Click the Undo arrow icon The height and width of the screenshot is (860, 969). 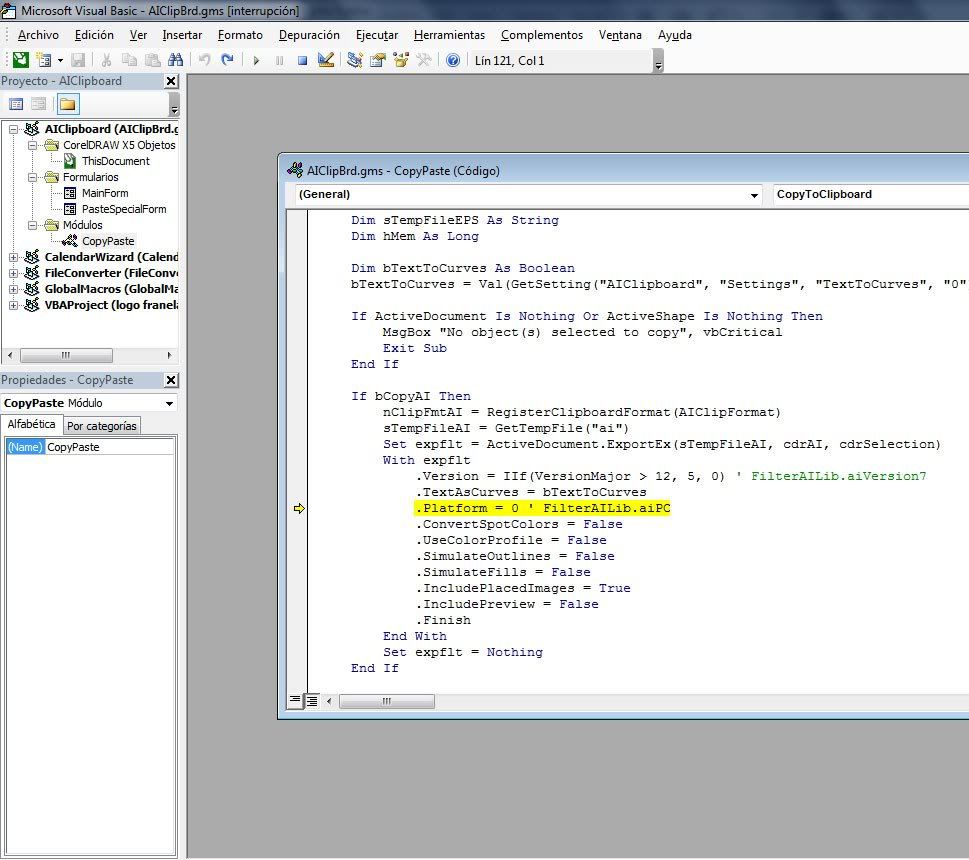(x=205, y=60)
